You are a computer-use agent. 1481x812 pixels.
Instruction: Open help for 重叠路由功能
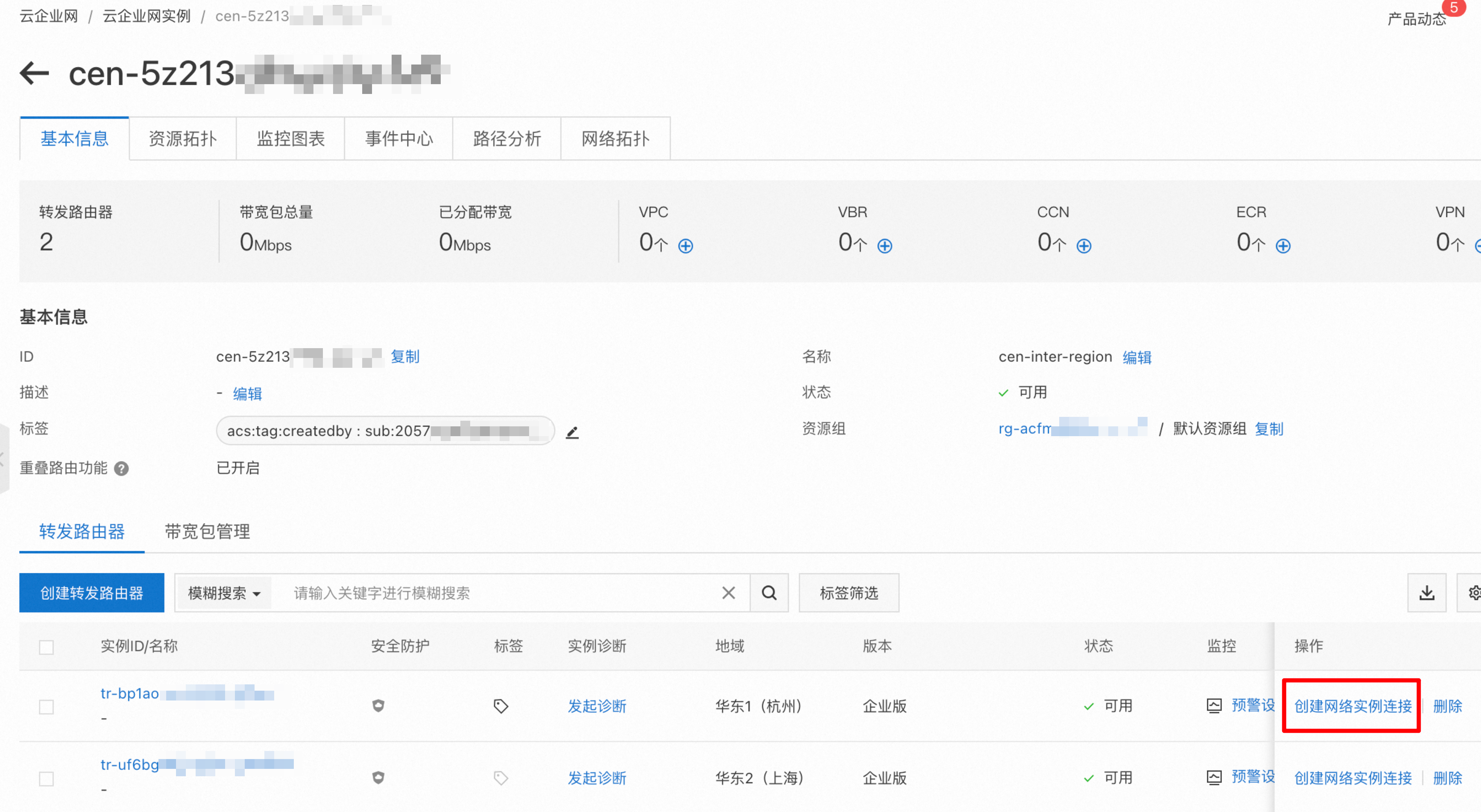(121, 469)
